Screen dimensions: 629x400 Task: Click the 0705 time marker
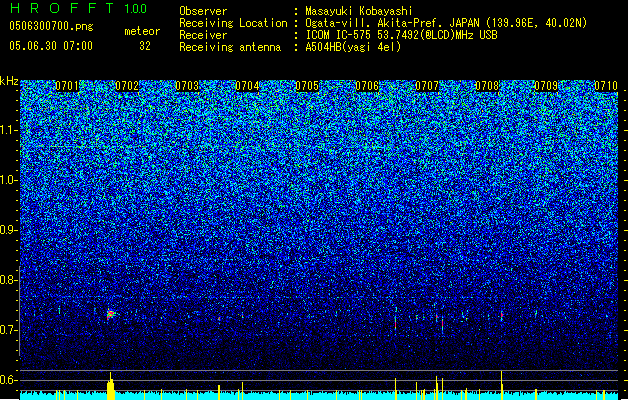click(307, 86)
